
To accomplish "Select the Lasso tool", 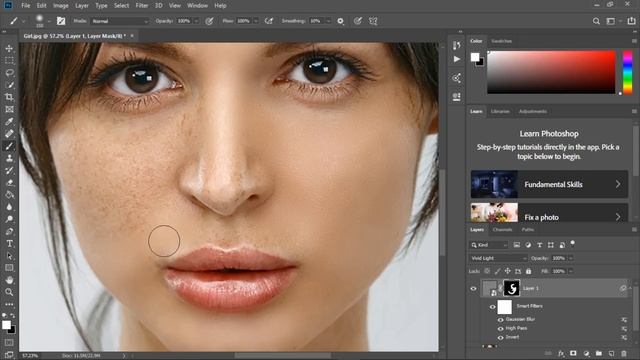I will 9,73.
